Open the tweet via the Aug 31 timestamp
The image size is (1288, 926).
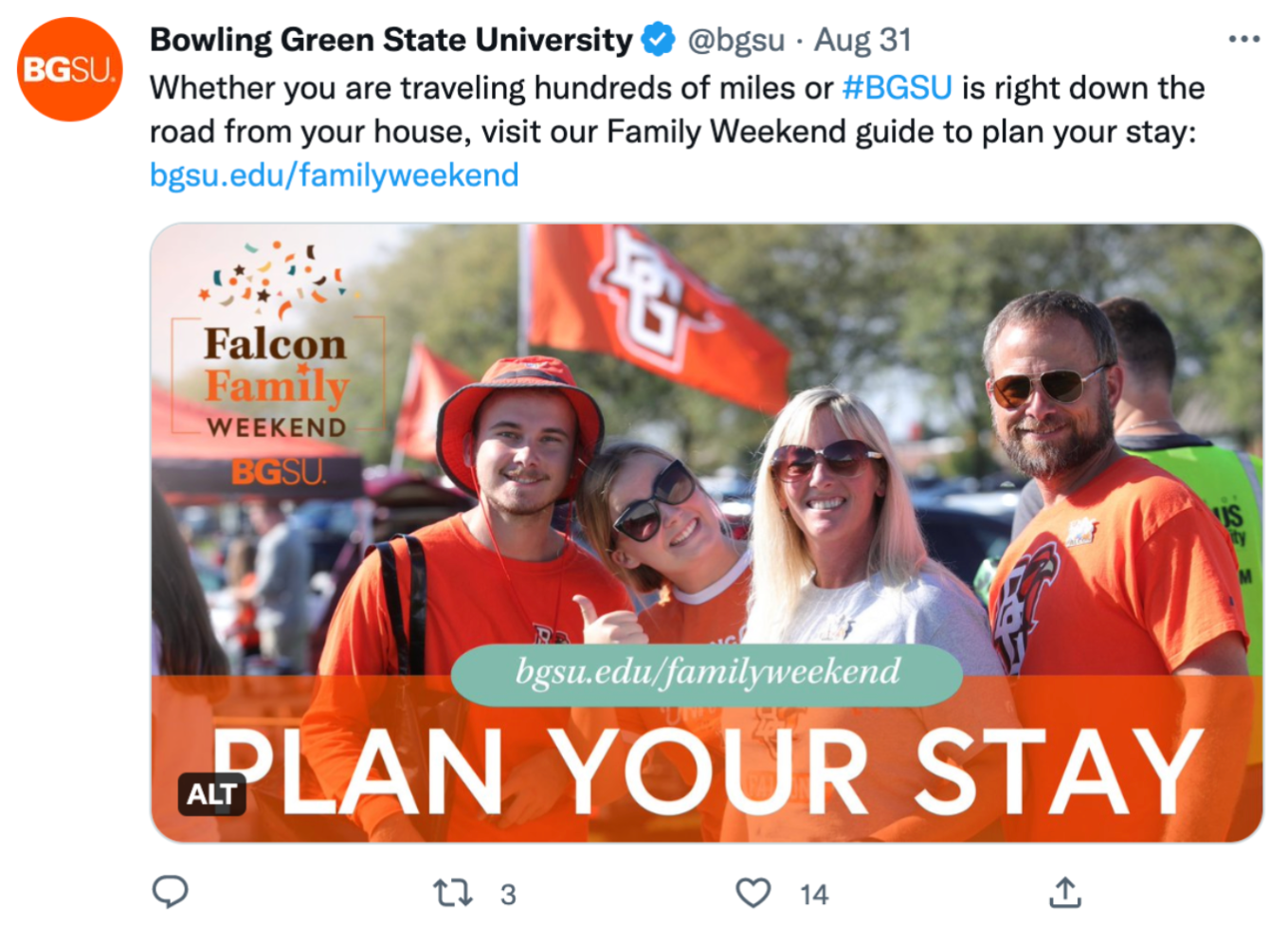(x=862, y=40)
